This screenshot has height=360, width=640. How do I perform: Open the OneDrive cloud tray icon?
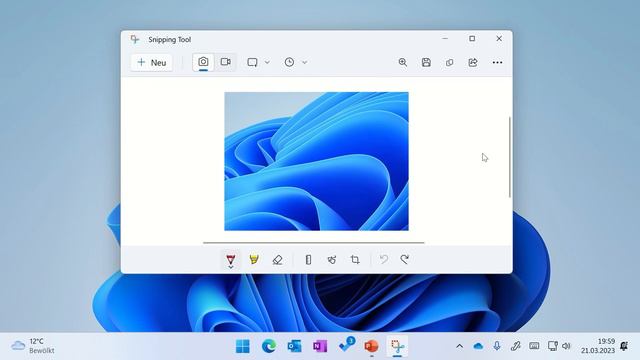(x=478, y=347)
